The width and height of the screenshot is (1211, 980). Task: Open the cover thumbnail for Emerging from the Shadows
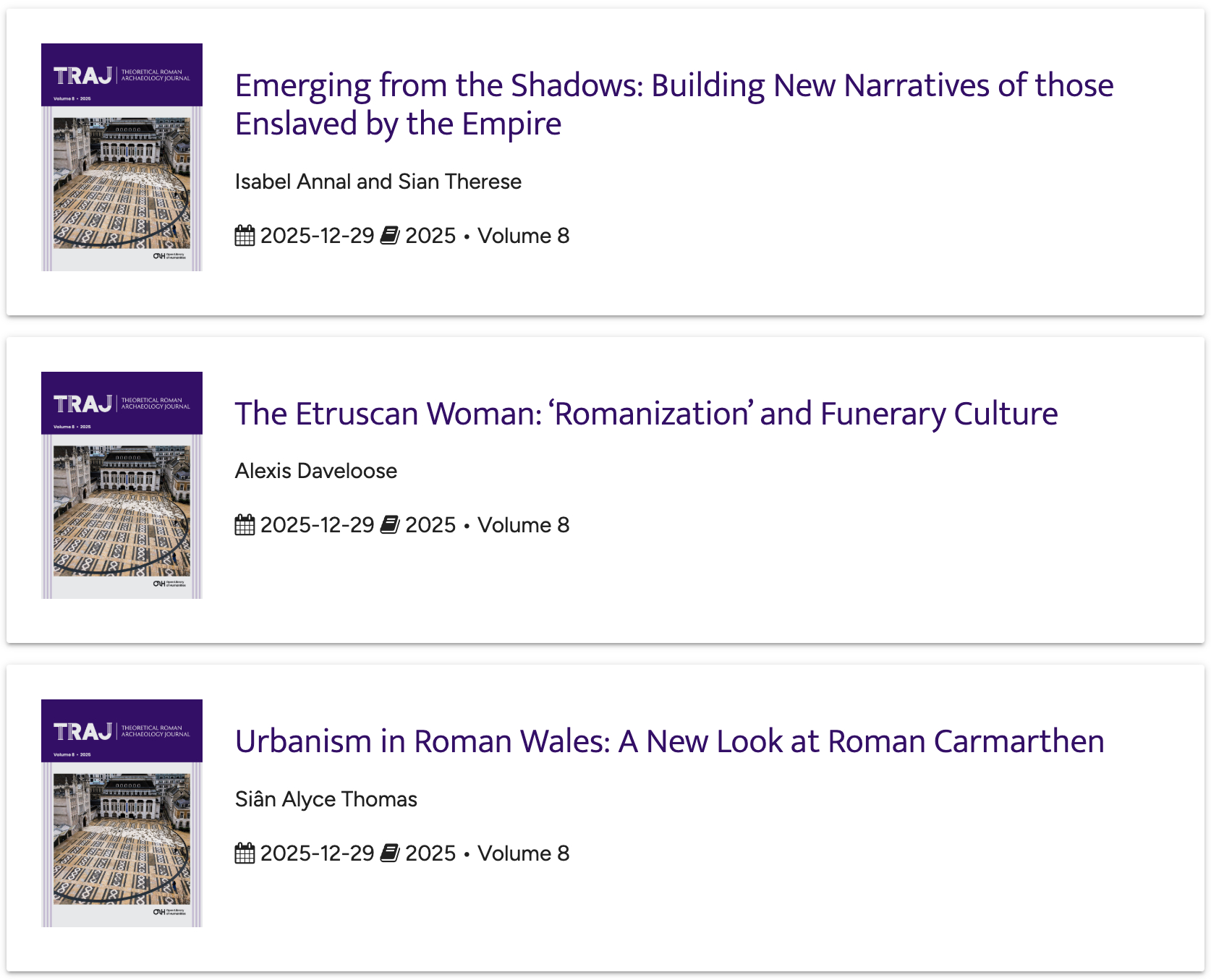122,157
